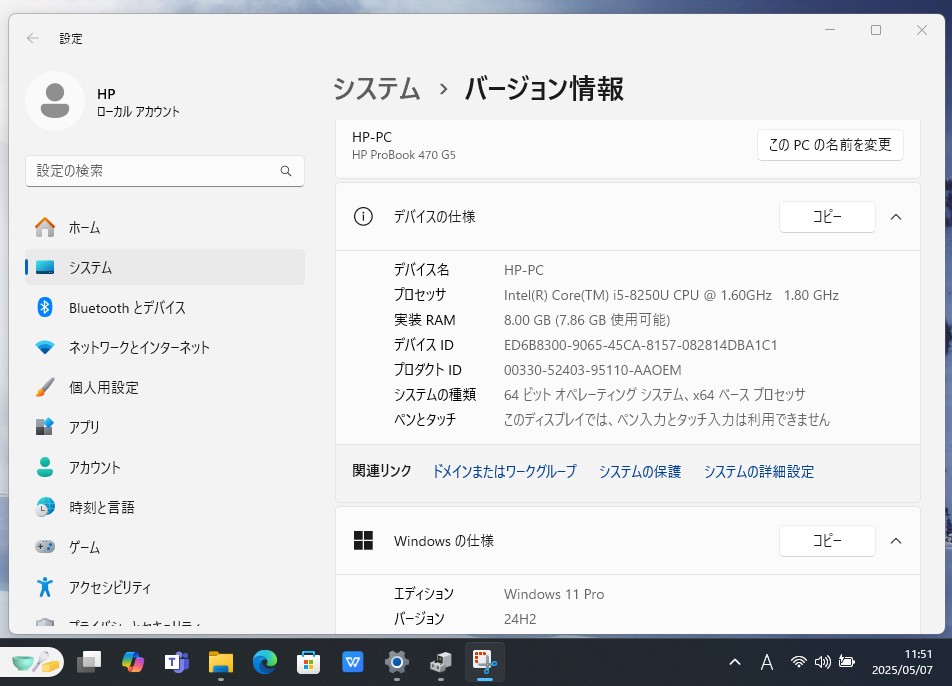Image resolution: width=952 pixels, height=686 pixels.
Task: Launch Copilot from the taskbar
Action: (x=133, y=662)
